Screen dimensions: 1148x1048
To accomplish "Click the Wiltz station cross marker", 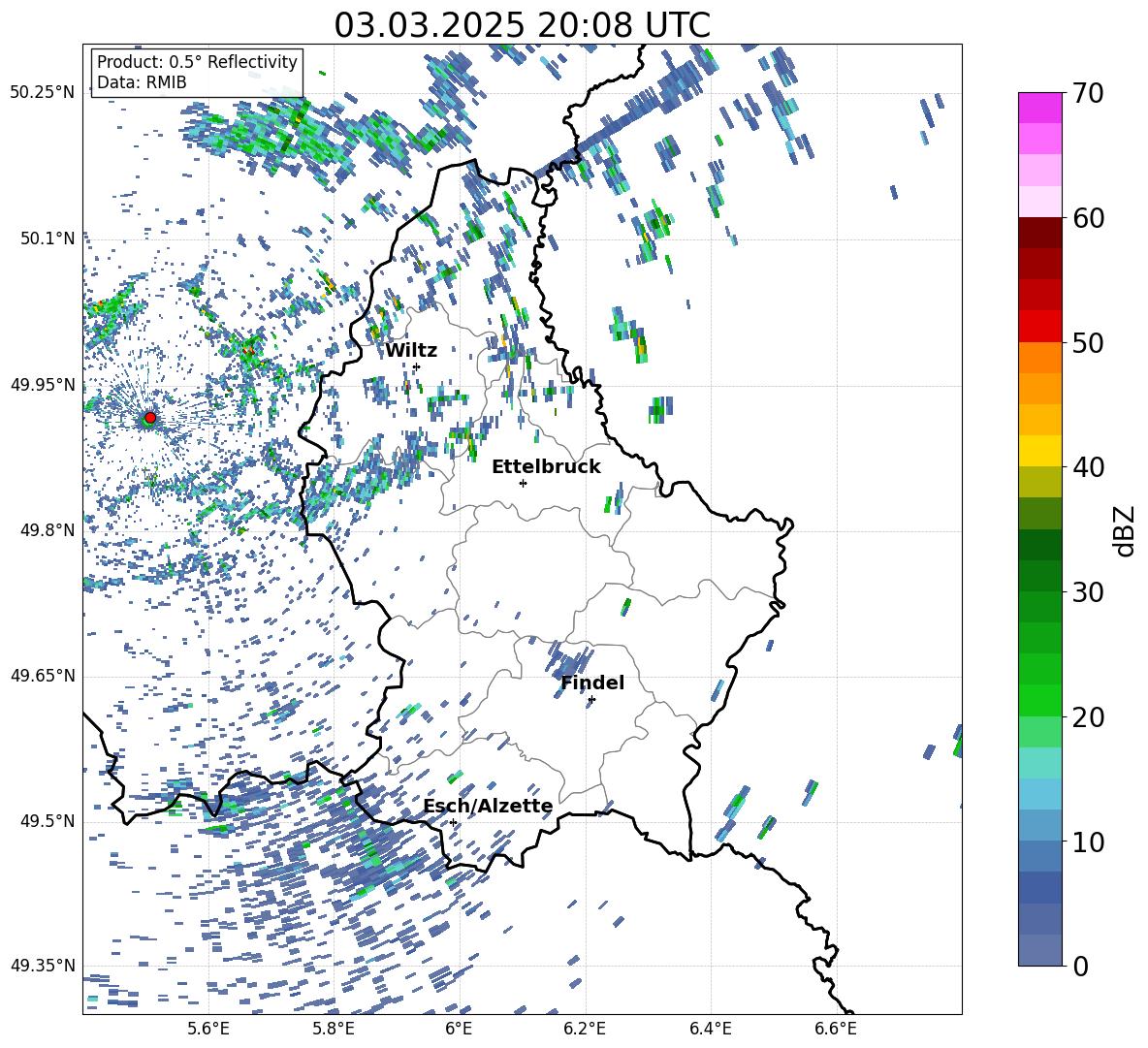I will (x=416, y=366).
